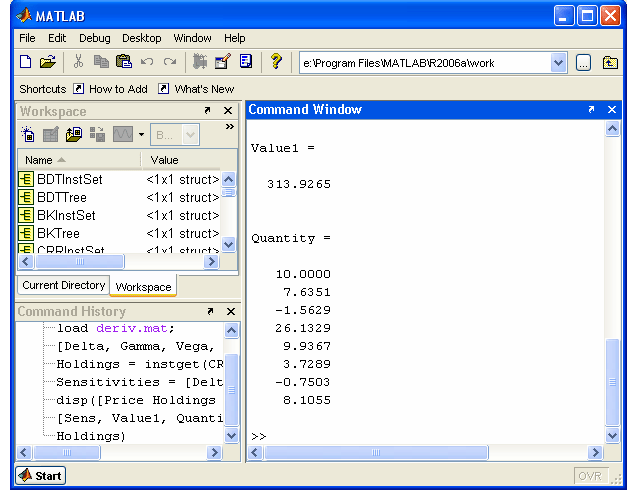631x493 pixels.
Task: Select 'disp([Price Holdings' history entry
Action: pos(136,400)
